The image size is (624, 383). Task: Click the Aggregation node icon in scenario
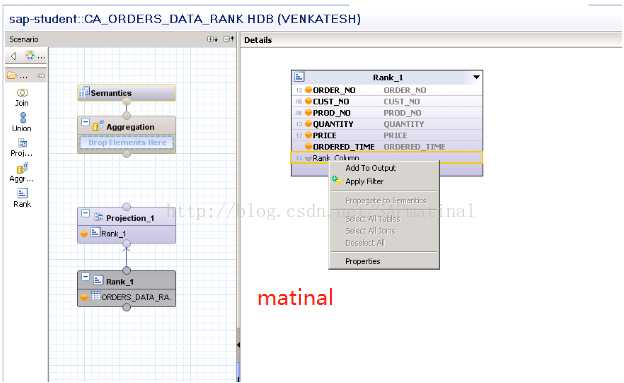(x=98, y=126)
